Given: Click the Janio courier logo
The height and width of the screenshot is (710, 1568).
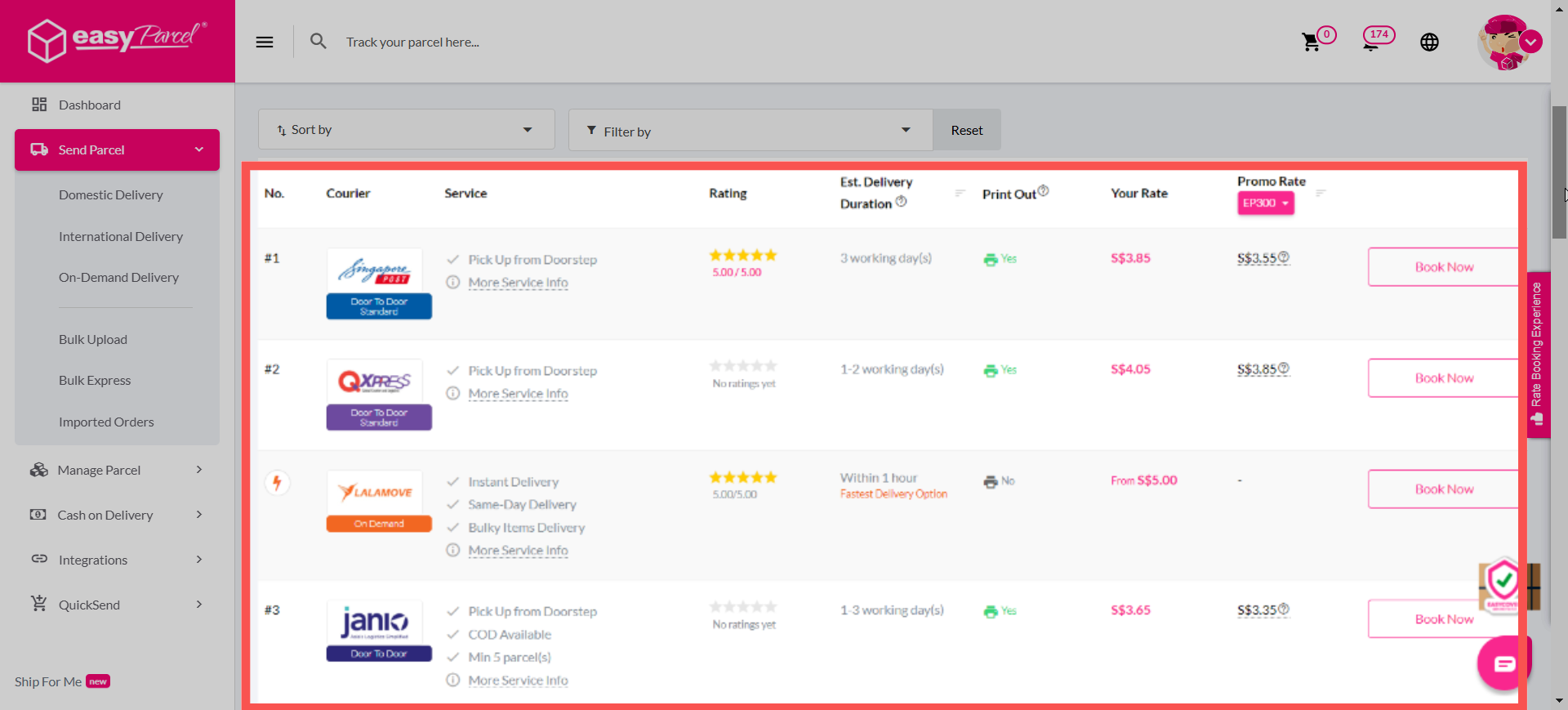Looking at the screenshot, I should [375, 623].
